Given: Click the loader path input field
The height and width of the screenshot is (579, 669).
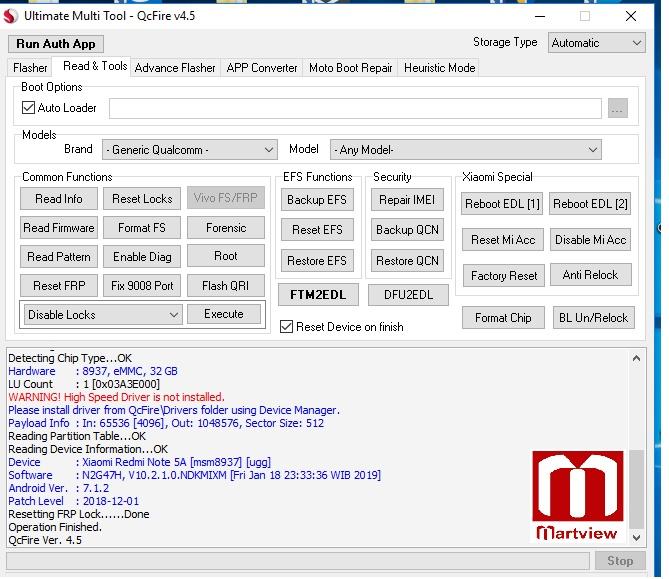Looking at the screenshot, I should tap(355, 108).
